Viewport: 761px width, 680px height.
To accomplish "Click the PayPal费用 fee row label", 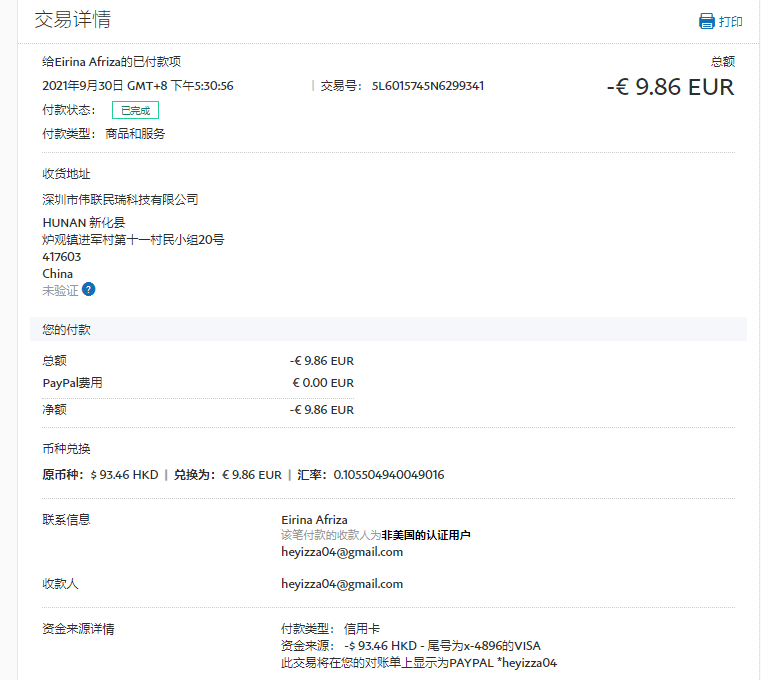I will 72,383.
